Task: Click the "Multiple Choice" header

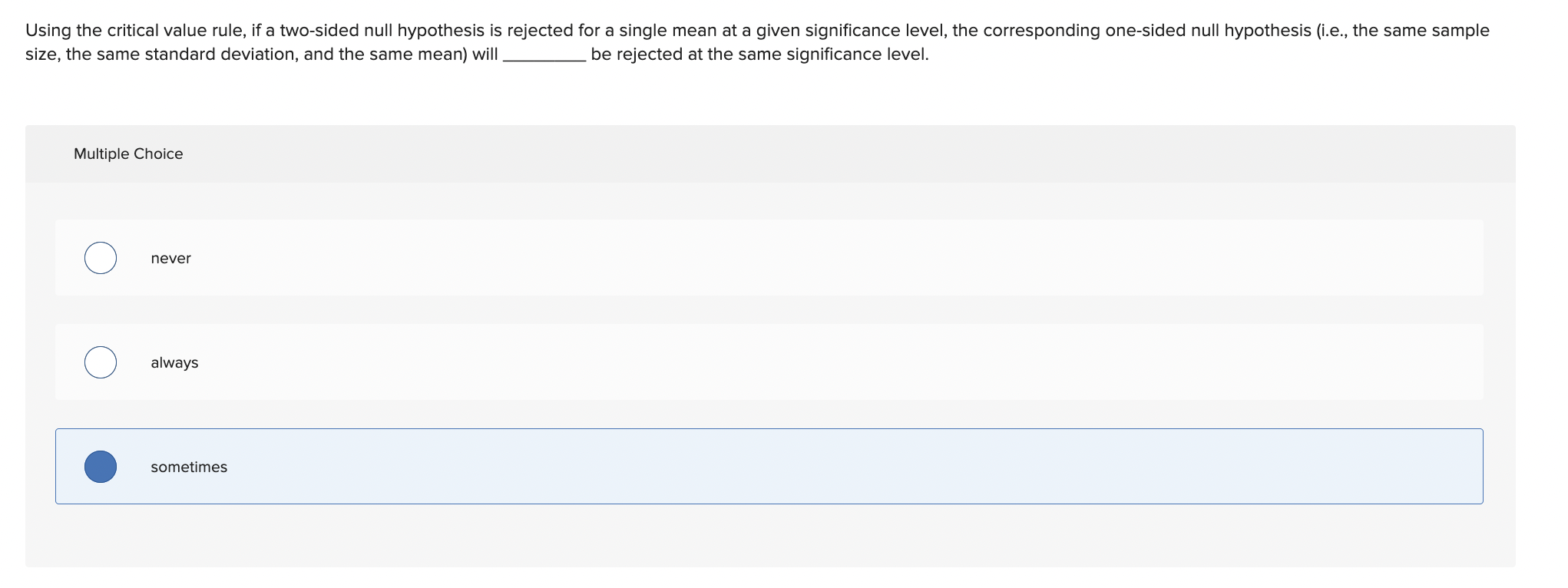Action: click(x=128, y=154)
